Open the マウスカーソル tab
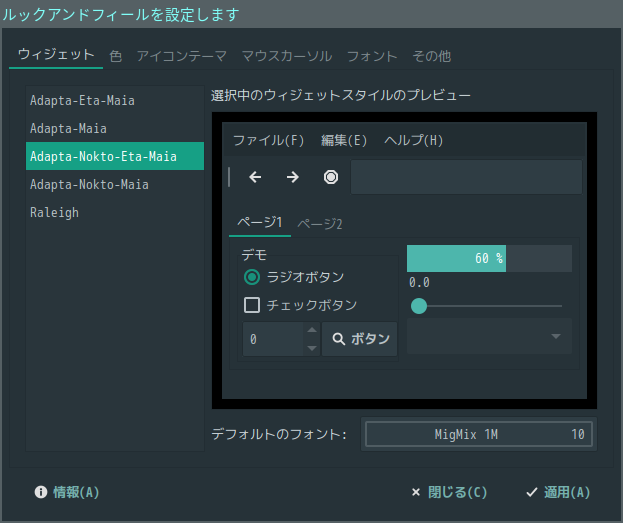The image size is (623, 523). tap(287, 56)
